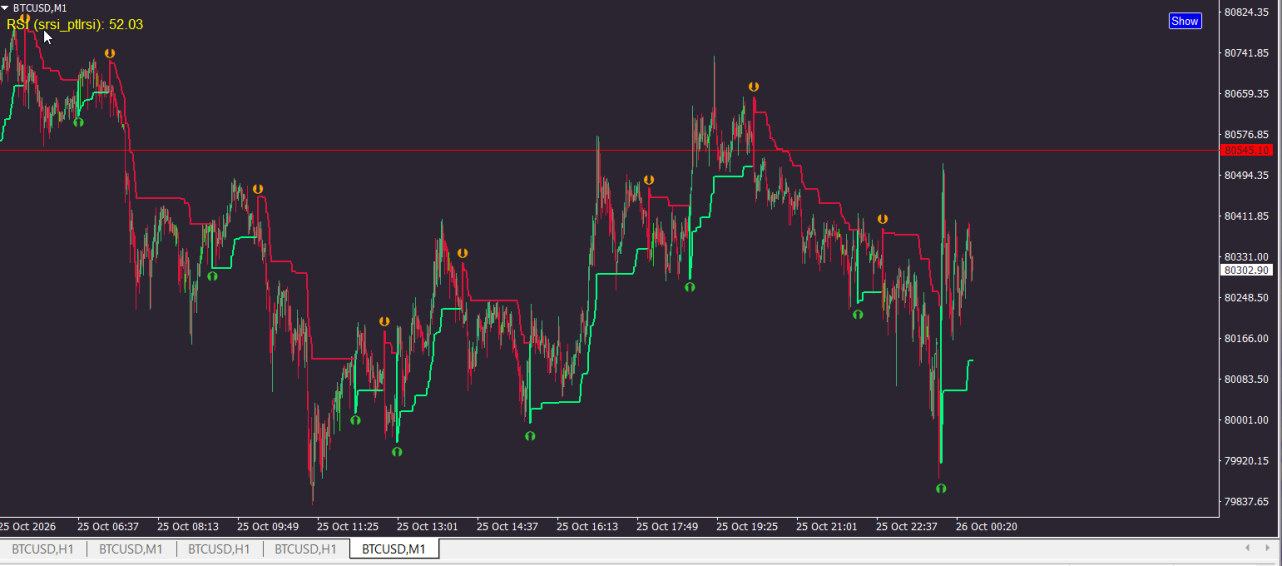Click time label 25 Oct 16:13

588,526
